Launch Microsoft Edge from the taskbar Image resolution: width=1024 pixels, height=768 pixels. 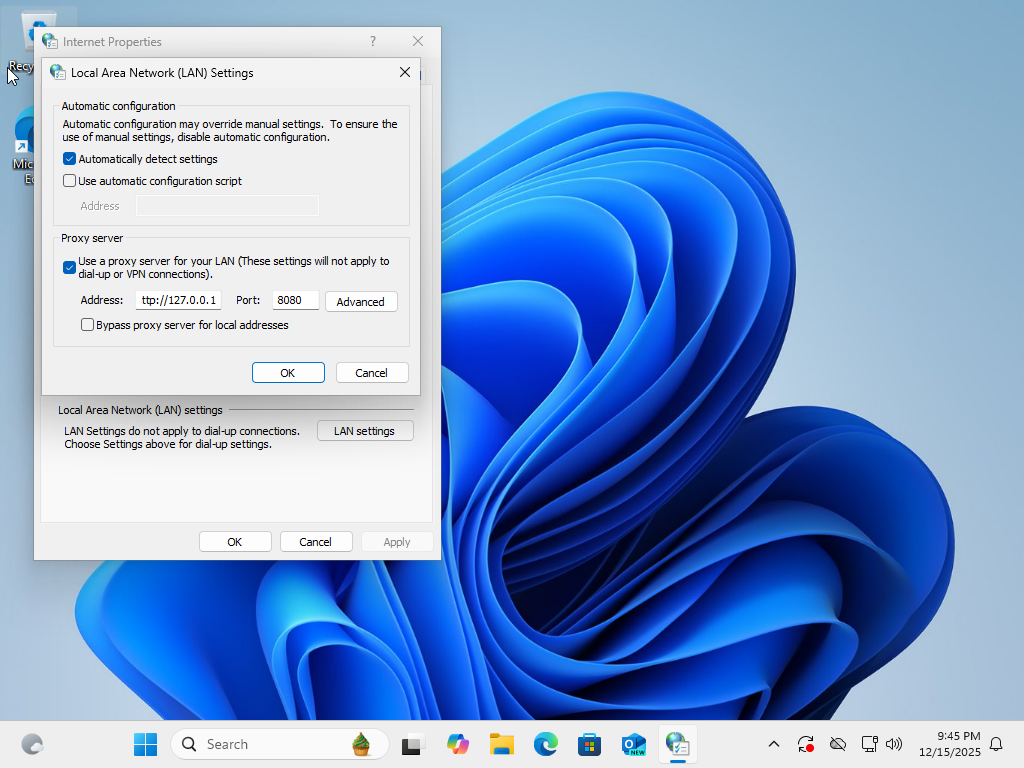[546, 744]
